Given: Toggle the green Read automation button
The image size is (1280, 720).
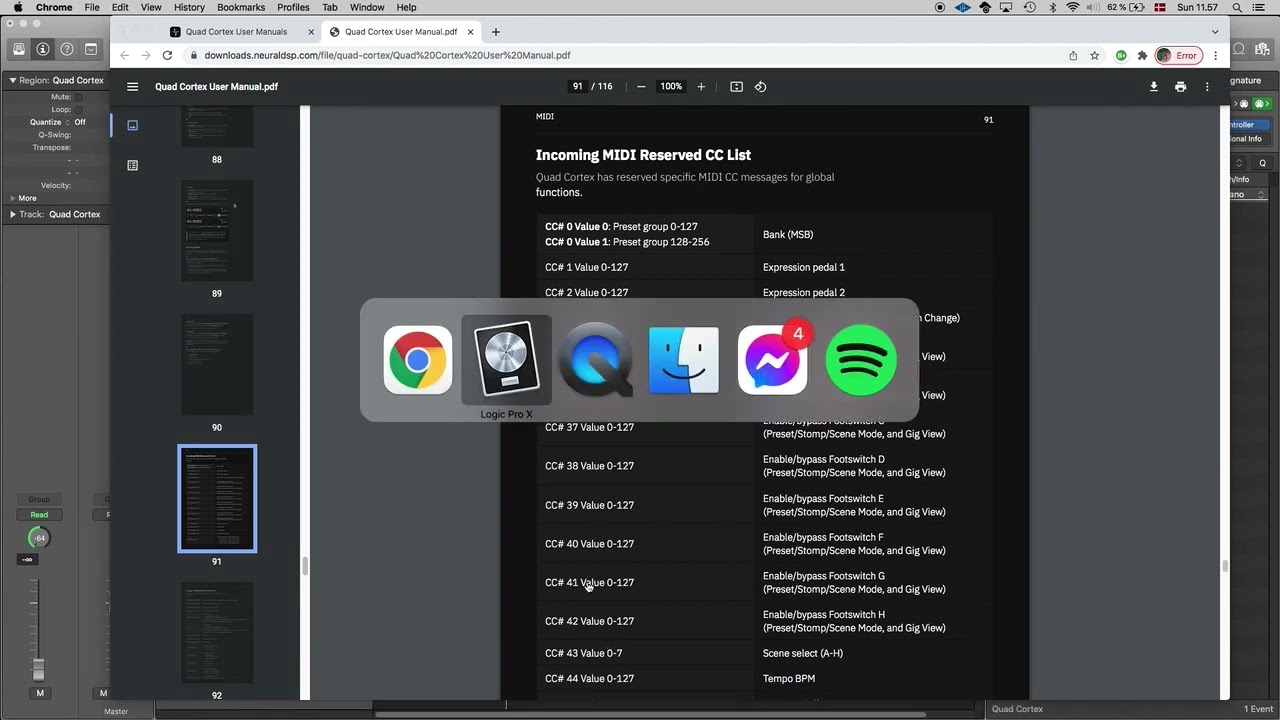Looking at the screenshot, I should point(39,515).
